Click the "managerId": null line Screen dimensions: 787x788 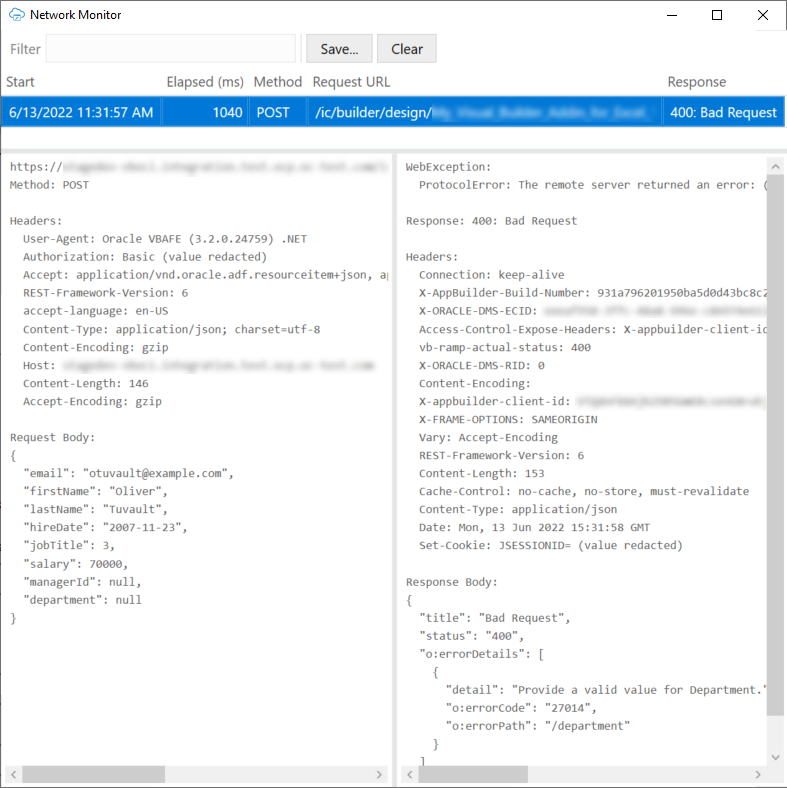click(82, 582)
